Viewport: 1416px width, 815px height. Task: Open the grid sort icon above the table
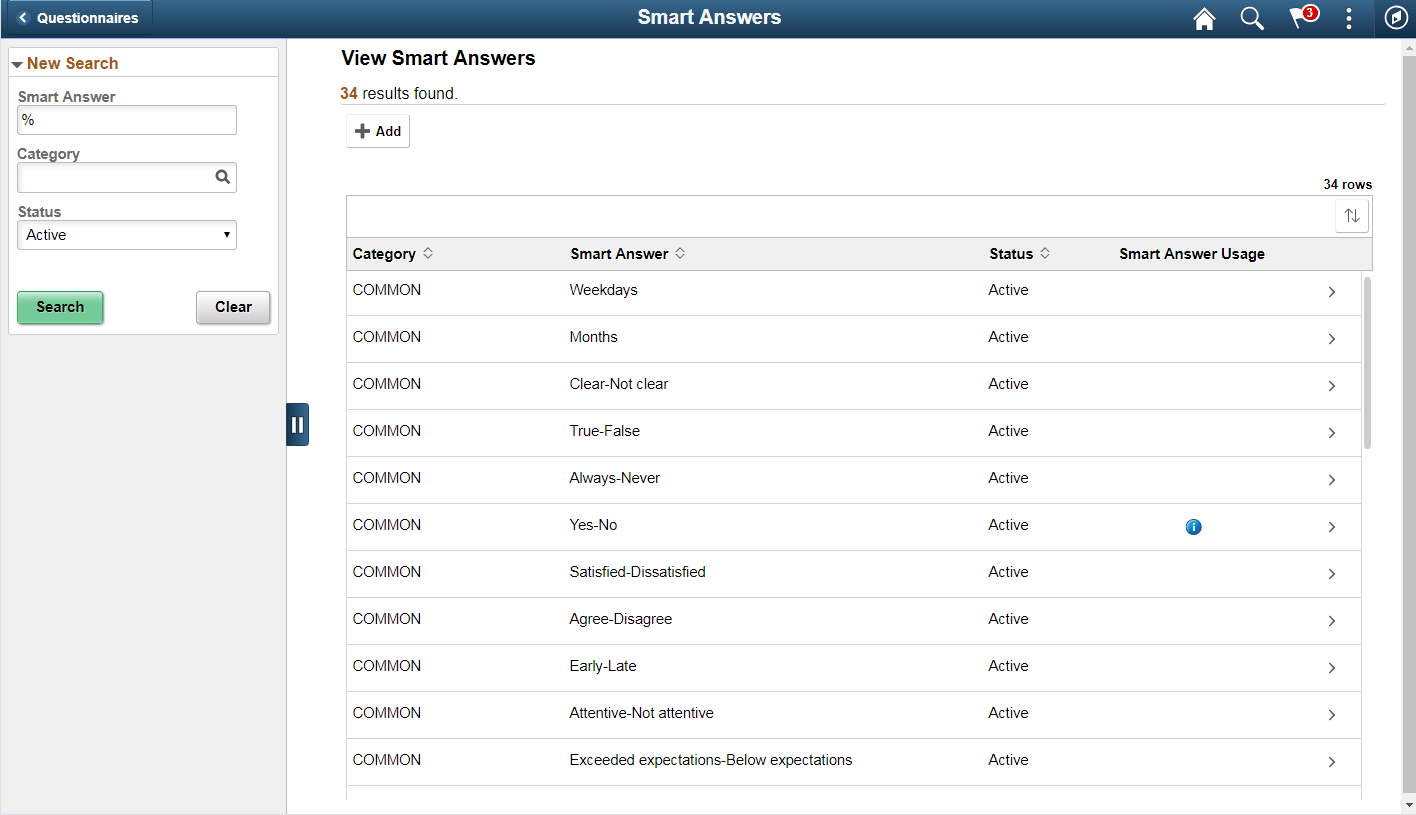[1352, 215]
